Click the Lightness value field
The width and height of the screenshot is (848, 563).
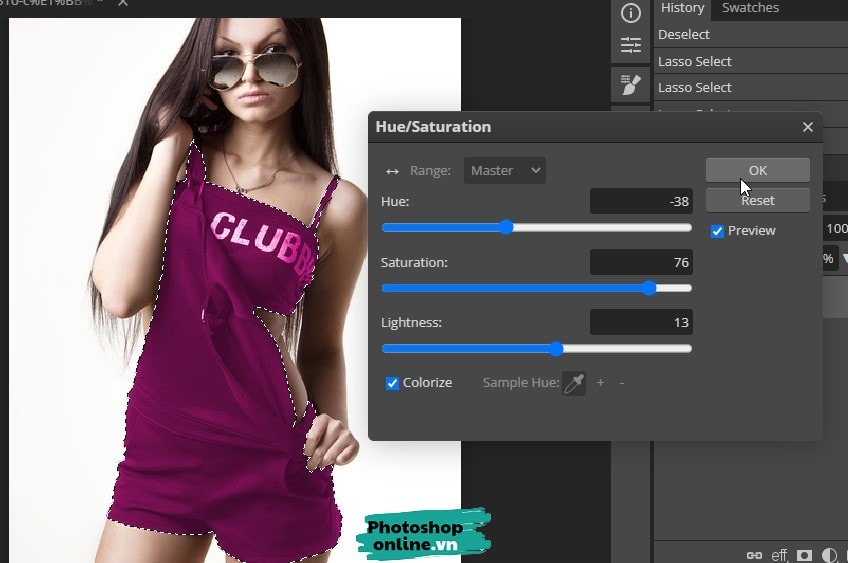pos(641,322)
